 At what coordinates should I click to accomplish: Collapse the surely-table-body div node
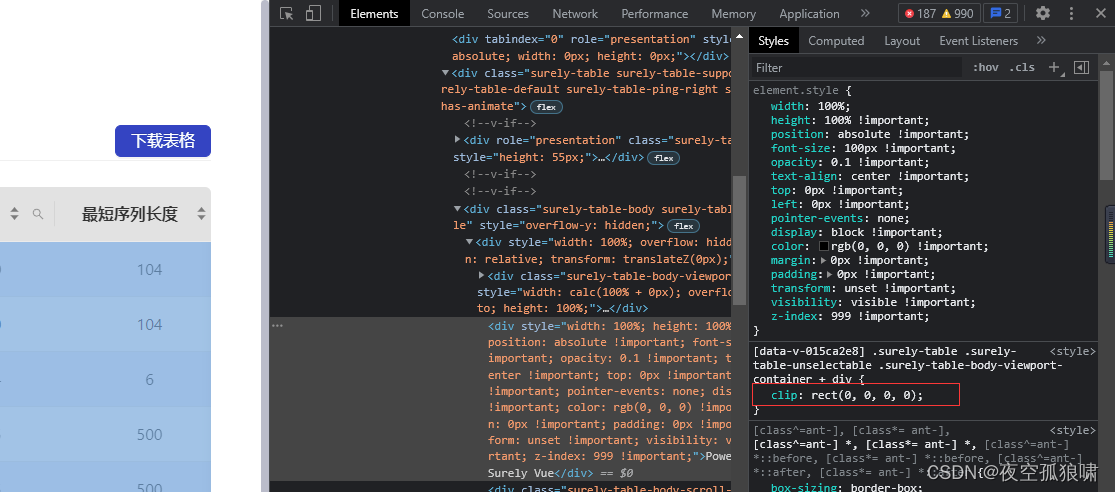point(458,209)
